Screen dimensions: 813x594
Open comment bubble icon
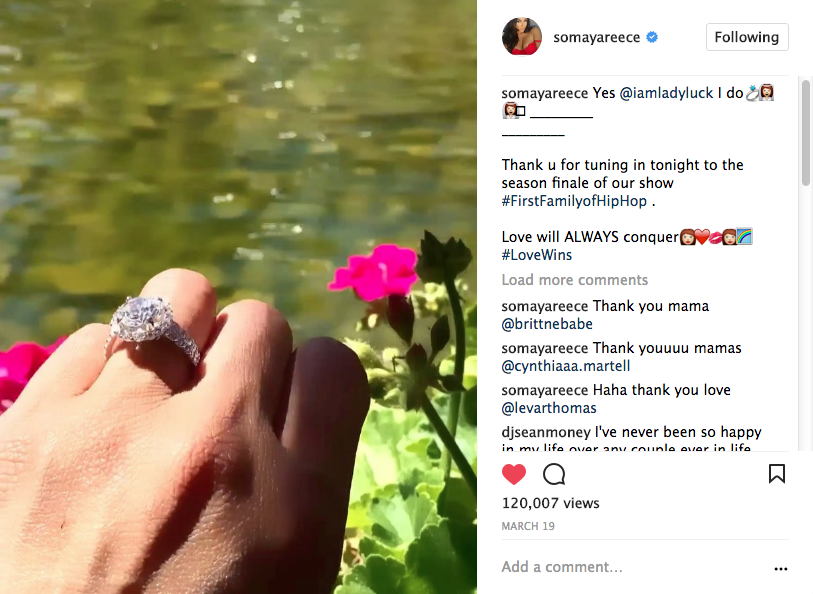554,474
